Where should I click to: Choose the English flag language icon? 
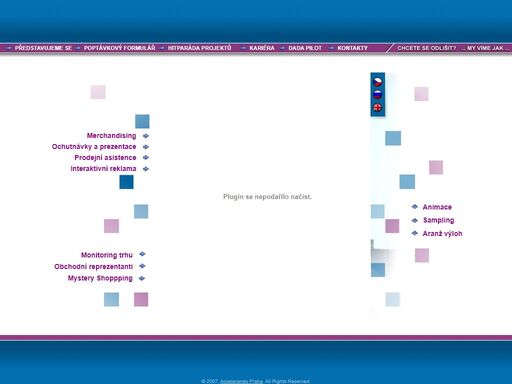click(378, 107)
